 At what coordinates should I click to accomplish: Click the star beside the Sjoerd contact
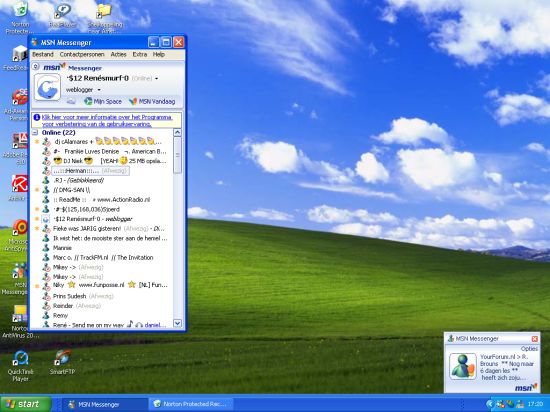pyautogui.click(x=37, y=209)
